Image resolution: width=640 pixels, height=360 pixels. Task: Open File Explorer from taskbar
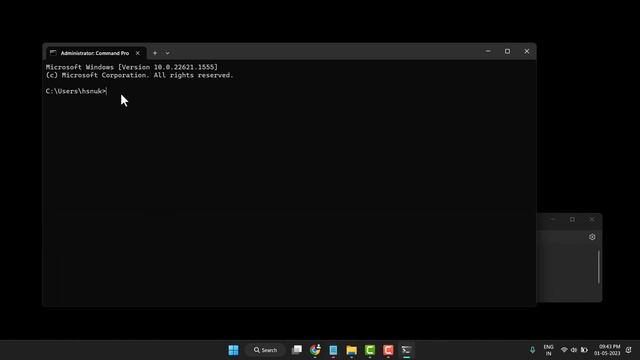tap(351, 350)
